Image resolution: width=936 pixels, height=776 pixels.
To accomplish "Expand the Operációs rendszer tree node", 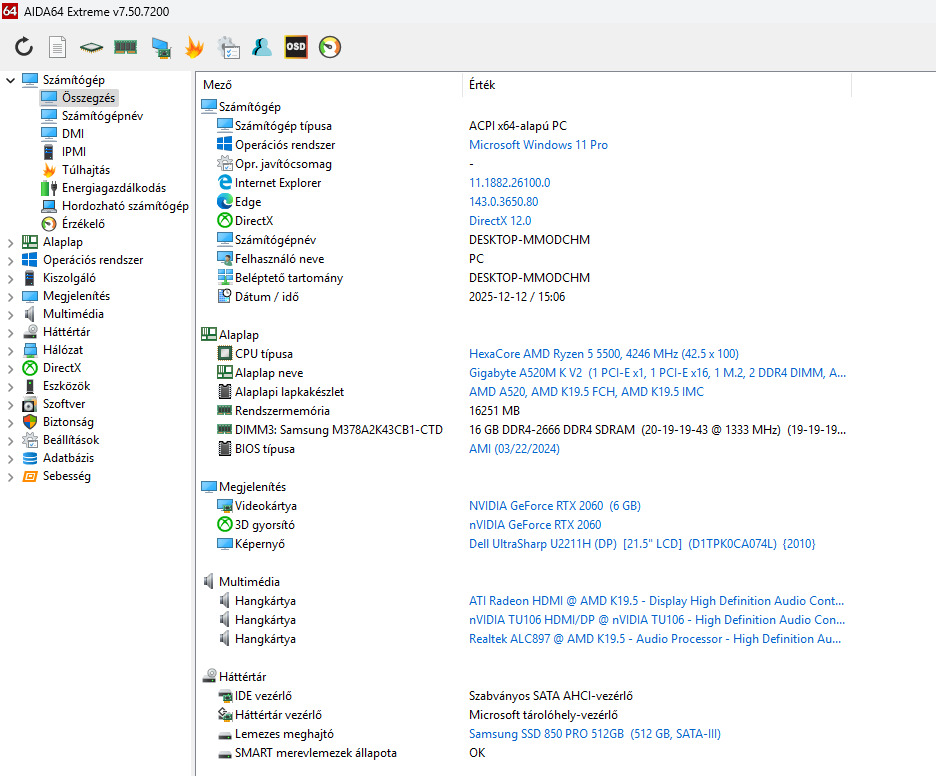I will coord(10,260).
